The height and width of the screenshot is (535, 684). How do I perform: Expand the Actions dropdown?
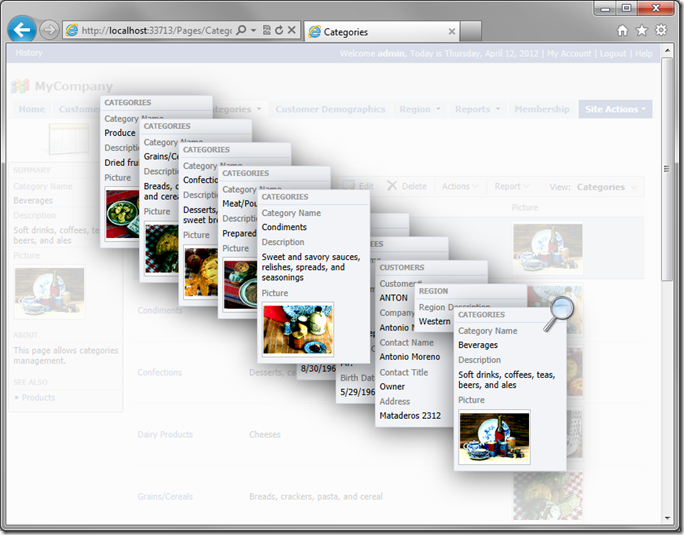[460, 186]
